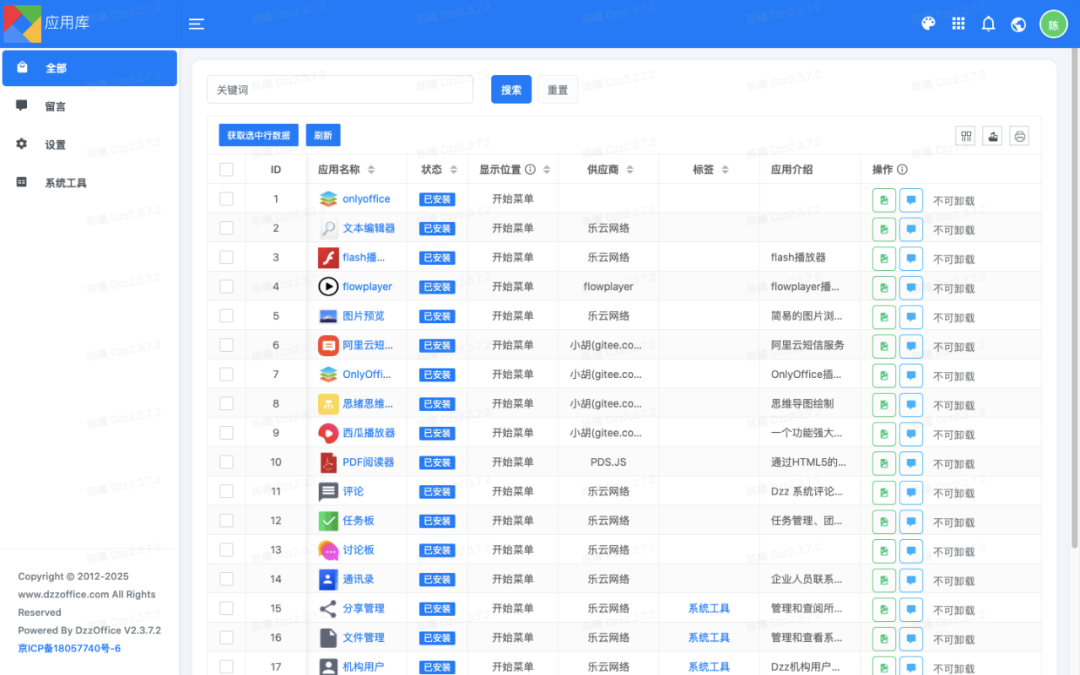The image size is (1080, 675).
Task: Click the table export icon
Action: (x=993, y=136)
